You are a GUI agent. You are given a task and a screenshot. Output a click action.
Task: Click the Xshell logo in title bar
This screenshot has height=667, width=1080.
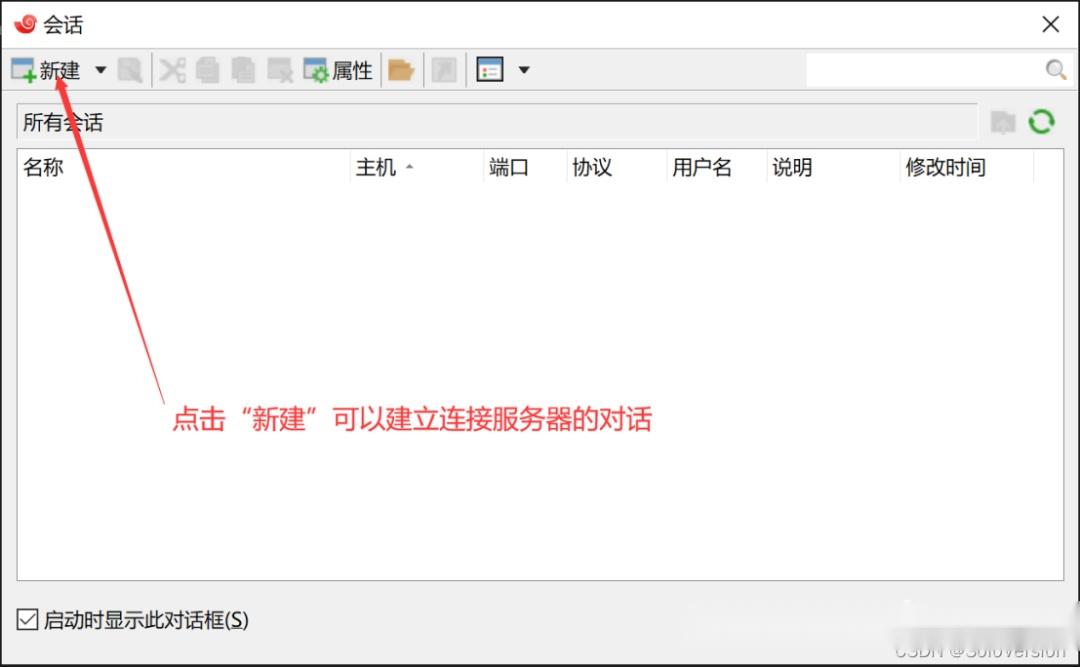click(25, 23)
